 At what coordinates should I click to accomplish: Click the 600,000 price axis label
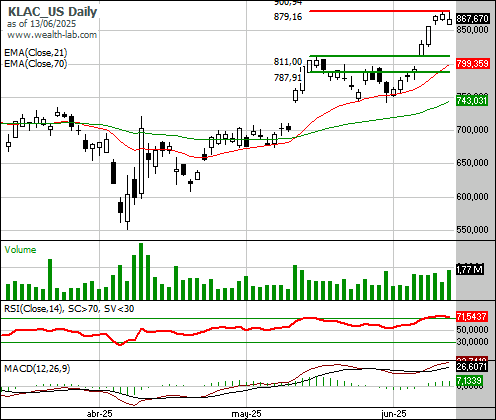tap(473, 197)
